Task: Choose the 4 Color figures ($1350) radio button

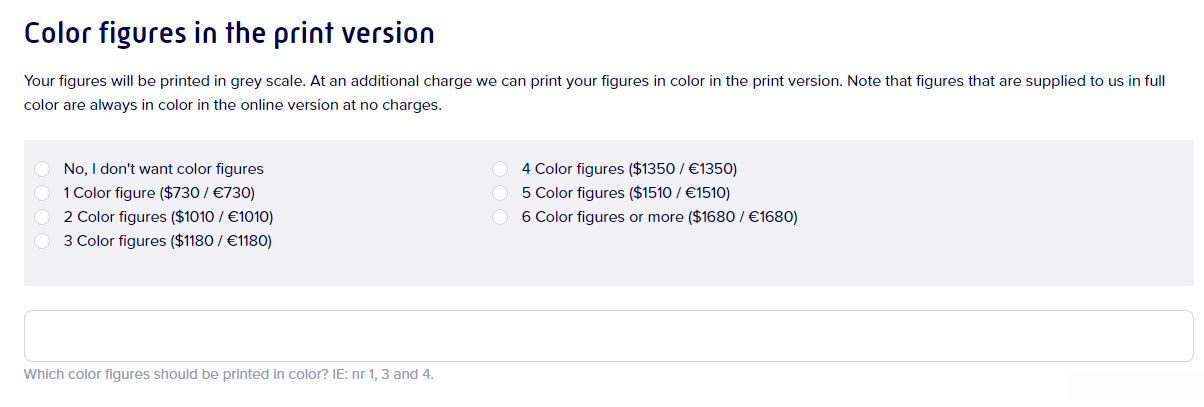Action: coord(501,169)
